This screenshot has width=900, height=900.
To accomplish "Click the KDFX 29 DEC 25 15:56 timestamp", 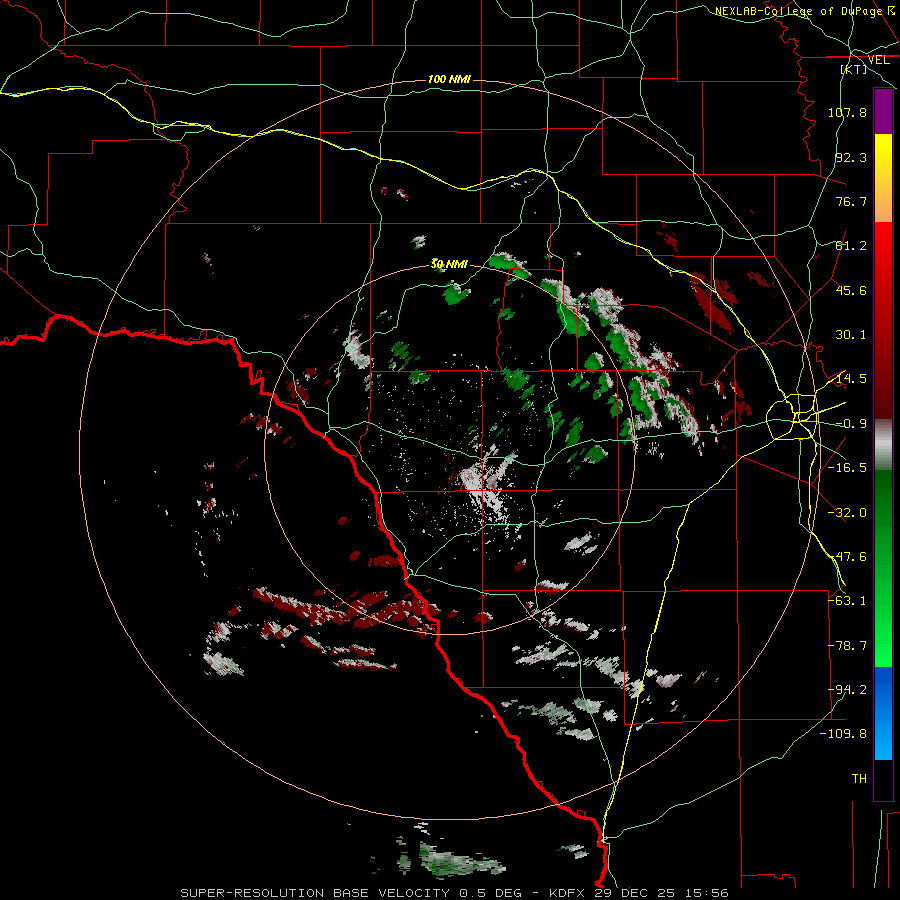I will [x=639, y=893].
